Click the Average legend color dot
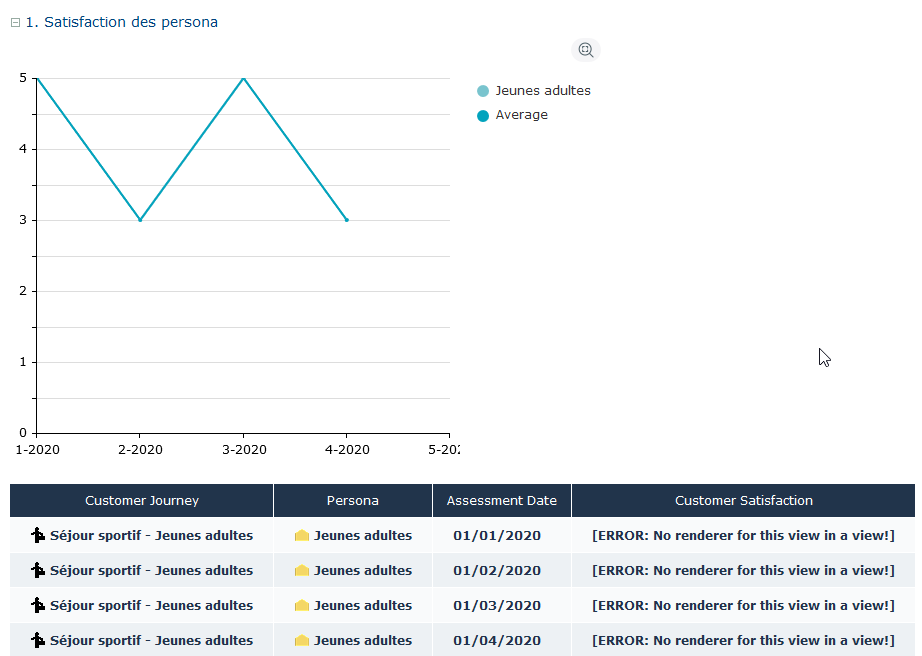 483,116
